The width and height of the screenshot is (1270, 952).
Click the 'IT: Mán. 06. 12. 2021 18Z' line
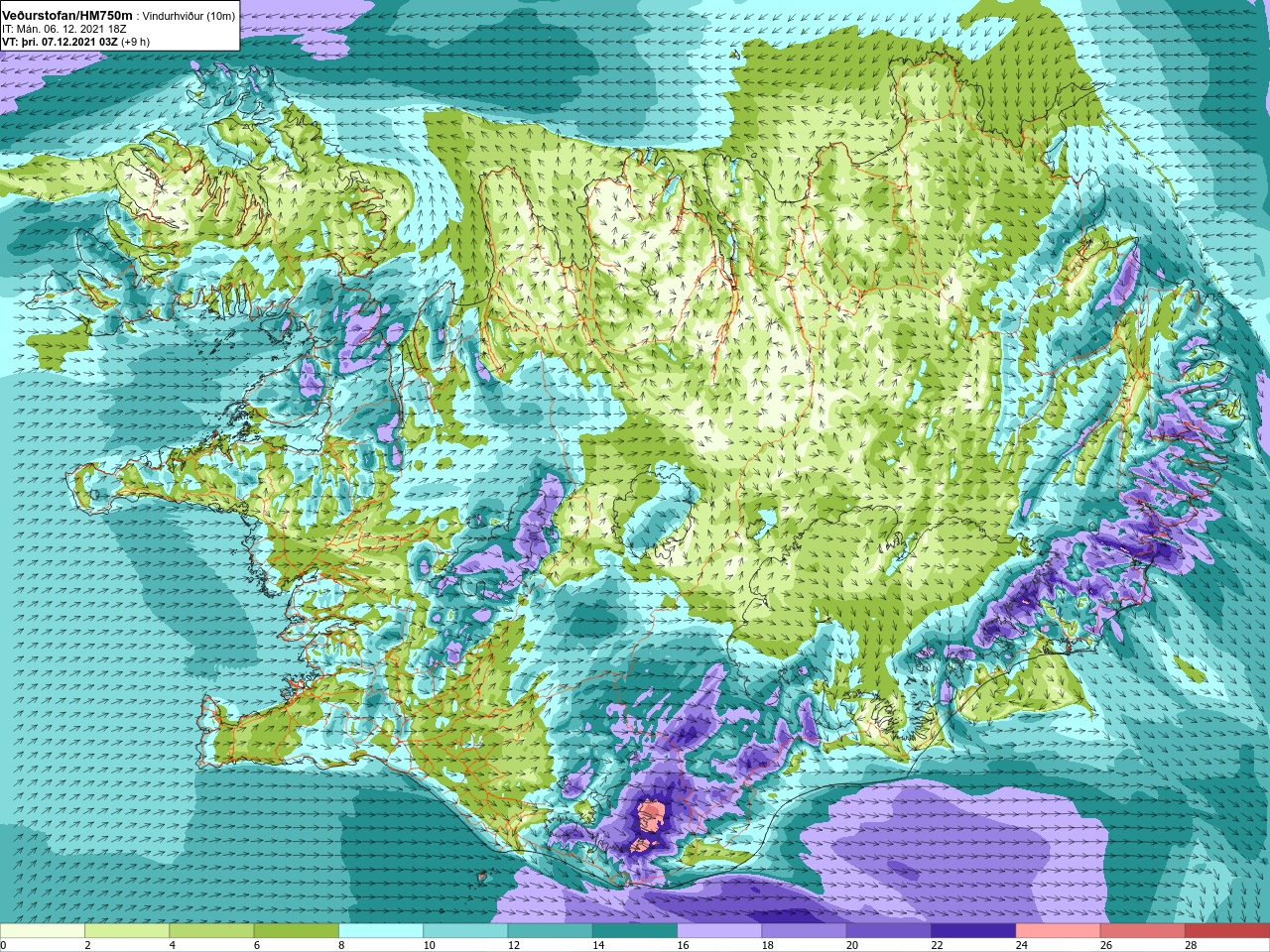click(64, 29)
